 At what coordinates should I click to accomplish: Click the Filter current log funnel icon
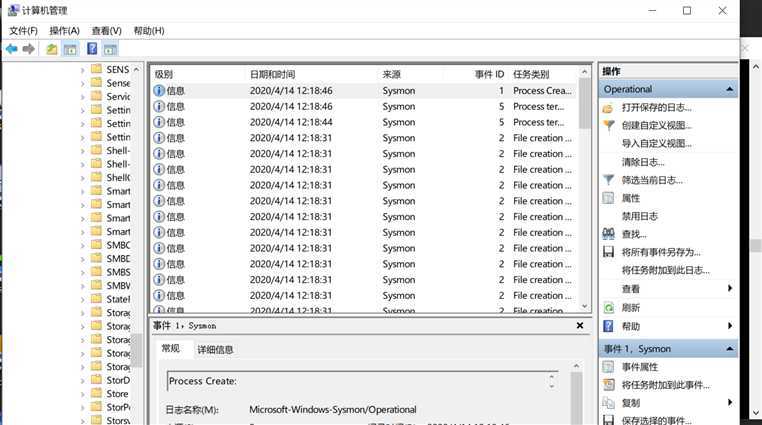pos(608,180)
